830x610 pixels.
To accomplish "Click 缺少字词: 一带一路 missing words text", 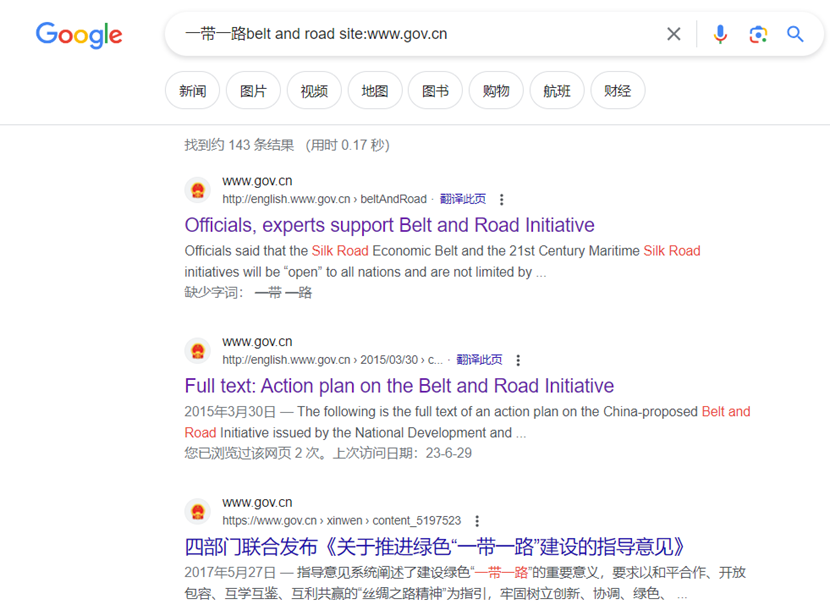I will [x=248, y=292].
